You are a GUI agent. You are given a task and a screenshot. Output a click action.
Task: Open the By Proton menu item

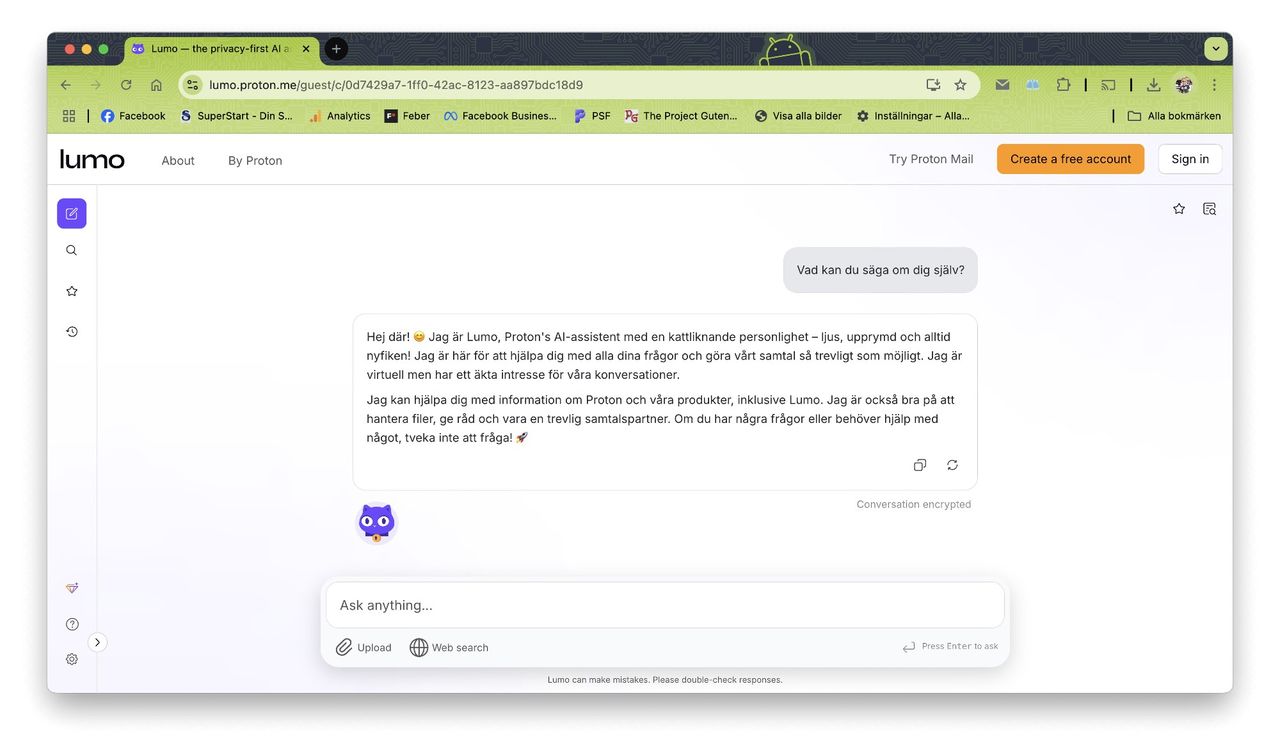point(255,160)
